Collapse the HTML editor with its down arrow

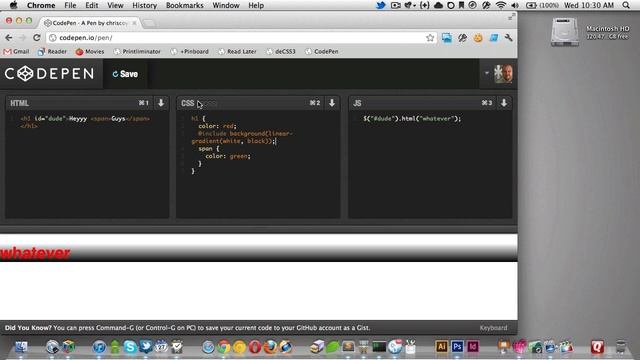(161, 103)
